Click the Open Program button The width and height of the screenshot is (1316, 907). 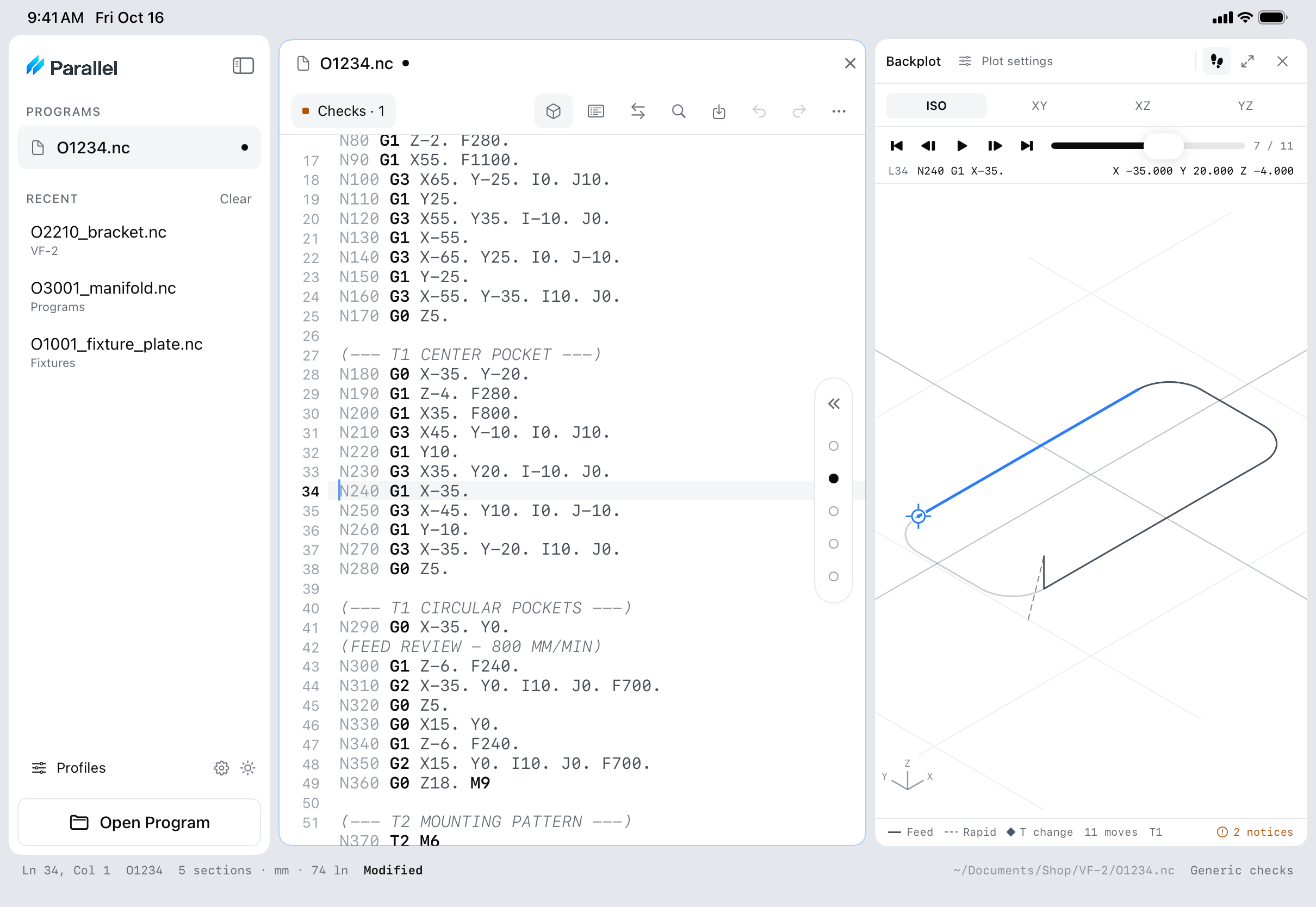pyautogui.click(x=139, y=822)
